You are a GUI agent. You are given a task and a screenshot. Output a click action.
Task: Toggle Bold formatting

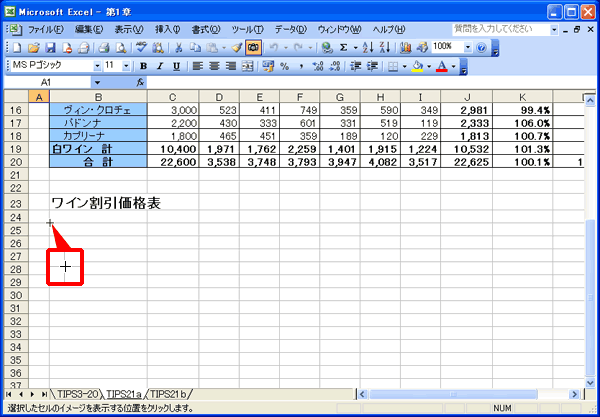tap(143, 67)
